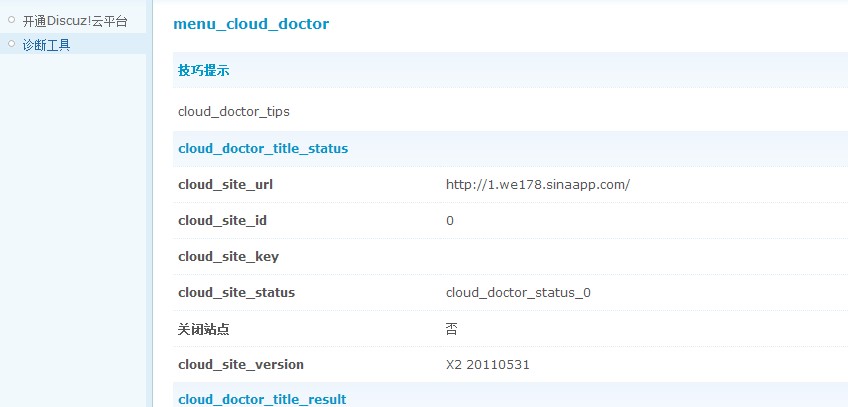Select the 诊断工具 sidebar menu item

pos(46,44)
